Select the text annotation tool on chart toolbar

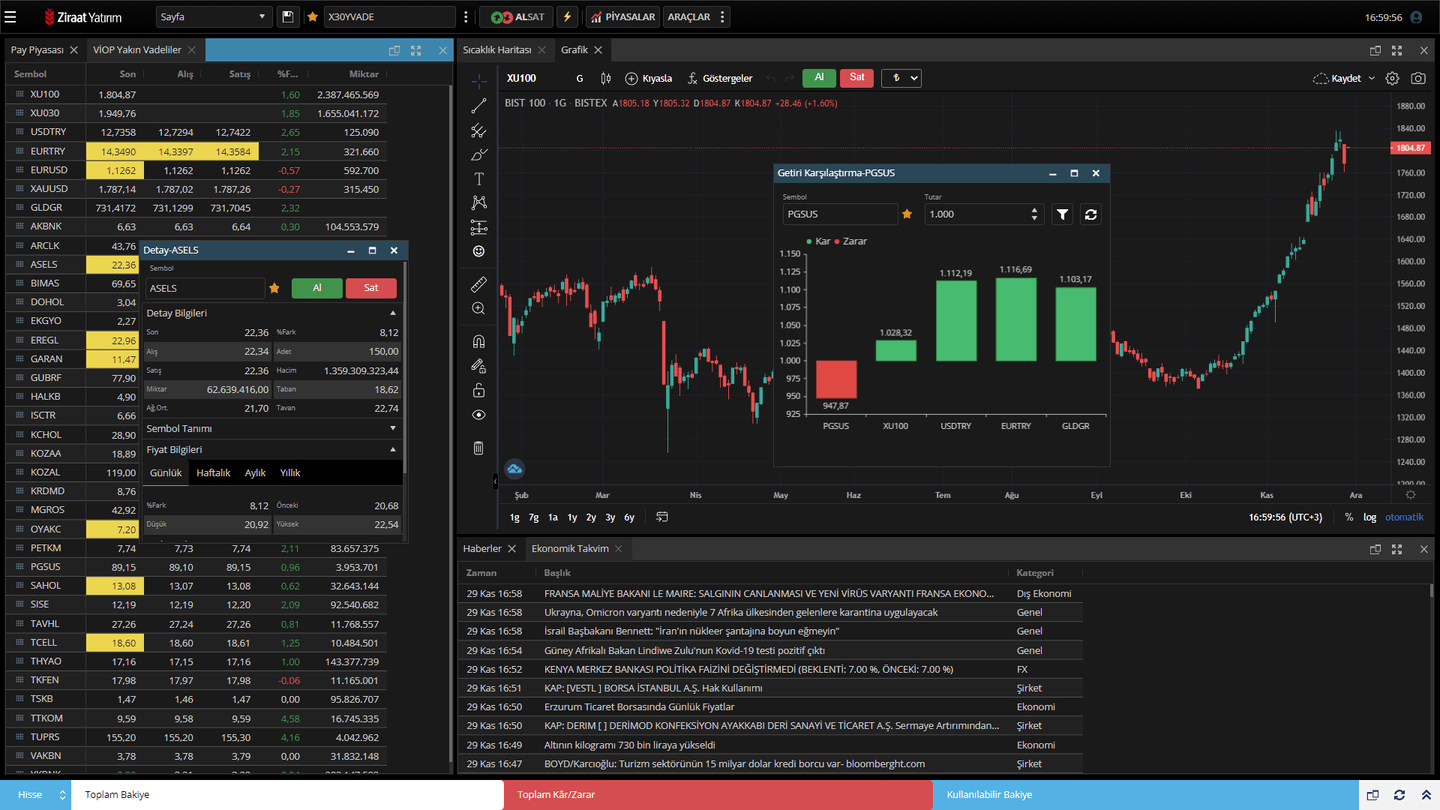click(478, 178)
